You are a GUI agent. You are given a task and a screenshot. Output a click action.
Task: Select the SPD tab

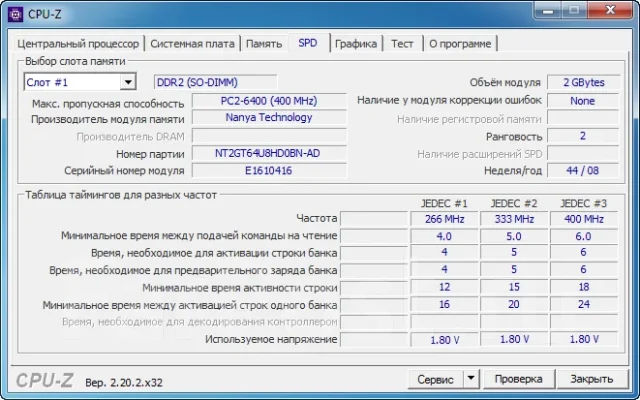click(x=308, y=43)
